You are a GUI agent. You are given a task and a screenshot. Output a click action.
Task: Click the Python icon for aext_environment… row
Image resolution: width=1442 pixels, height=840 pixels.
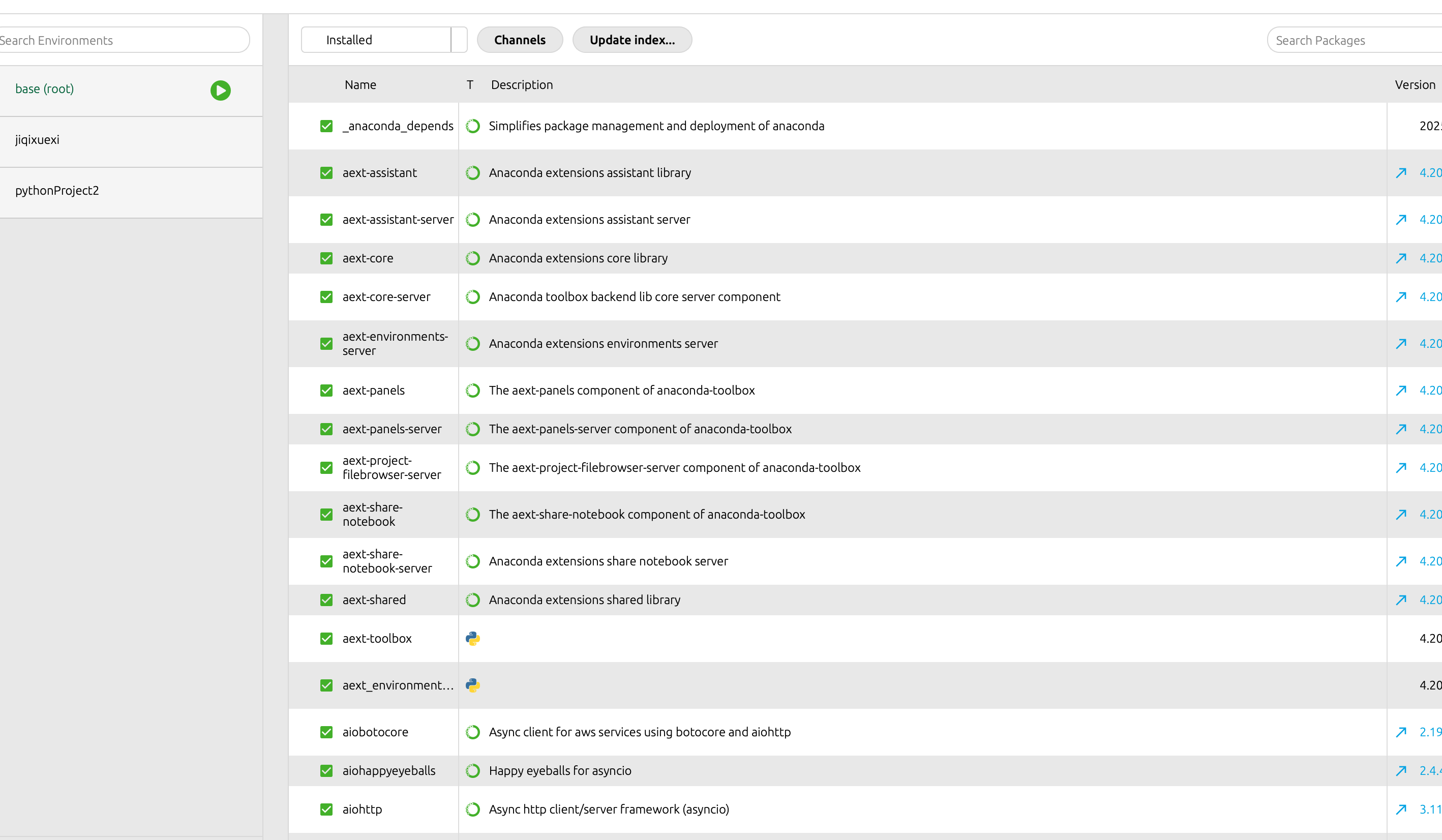coord(473,685)
